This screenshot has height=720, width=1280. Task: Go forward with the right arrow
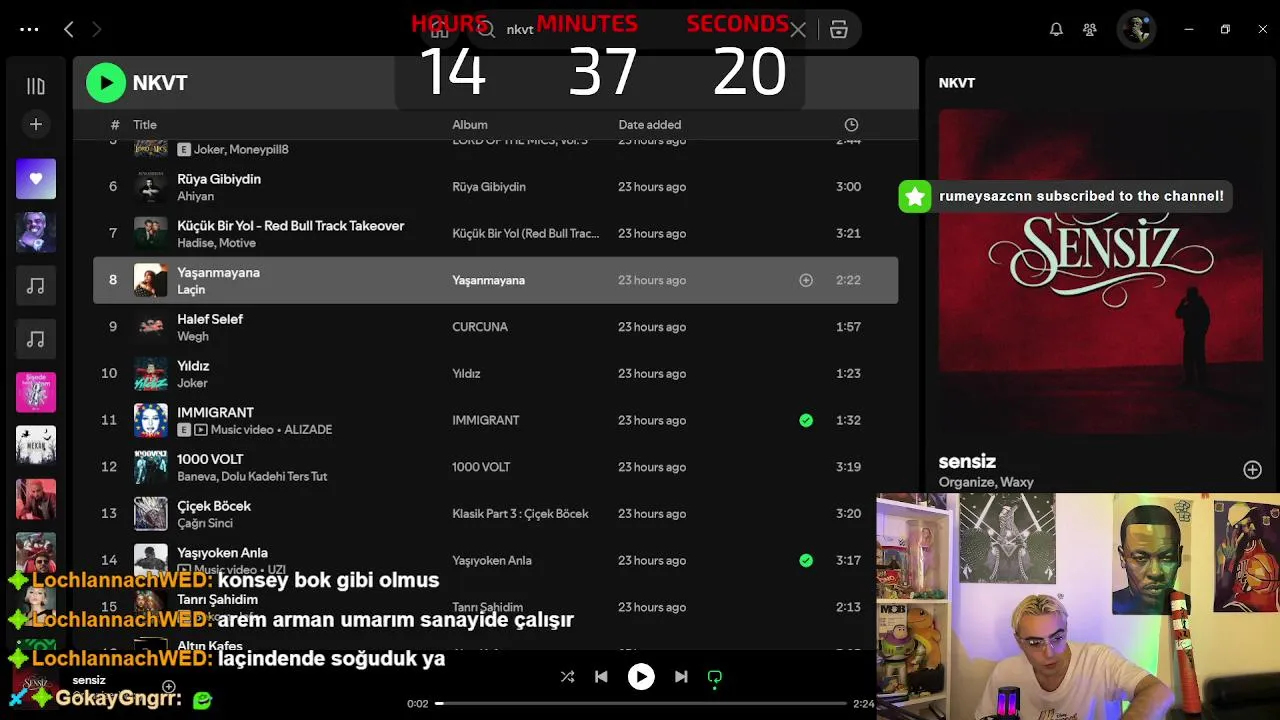(97, 30)
